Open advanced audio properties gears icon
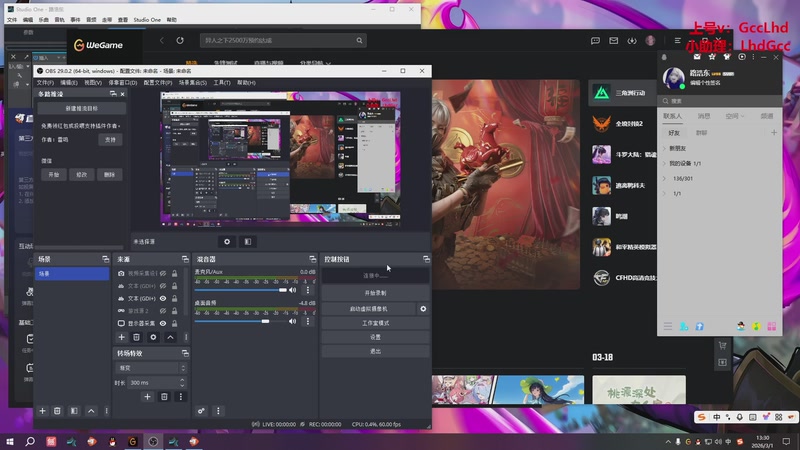 pos(201,411)
